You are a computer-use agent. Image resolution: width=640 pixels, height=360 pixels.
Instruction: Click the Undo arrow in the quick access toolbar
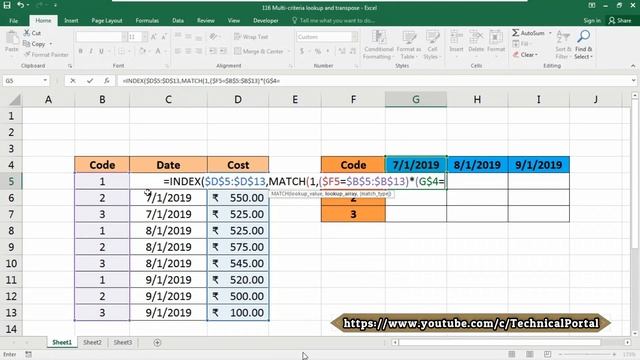[20, 5]
